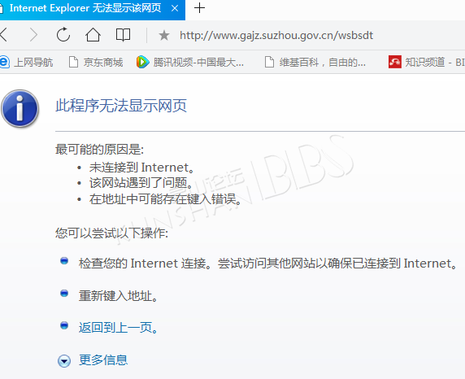
Task: Open the 知识频道 bookmark
Action: pos(426,62)
